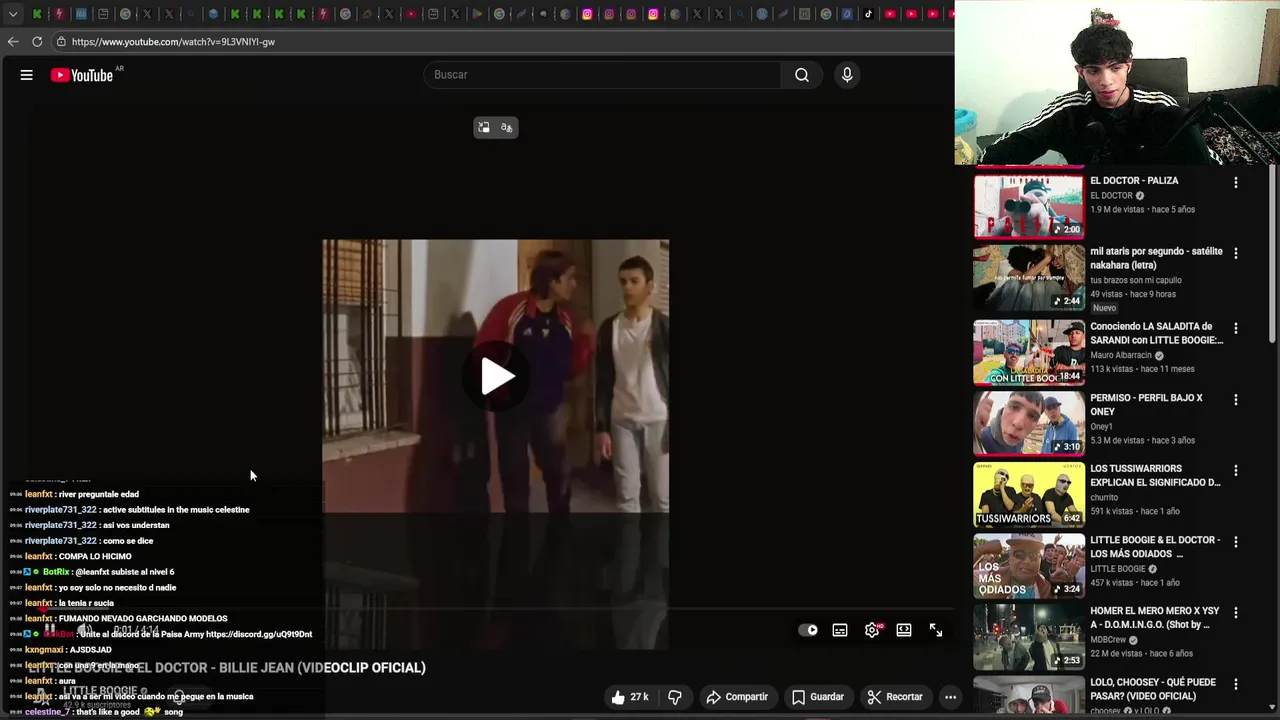Open PERMISO - PERFIL BAJO thumbnail

(x=1029, y=423)
